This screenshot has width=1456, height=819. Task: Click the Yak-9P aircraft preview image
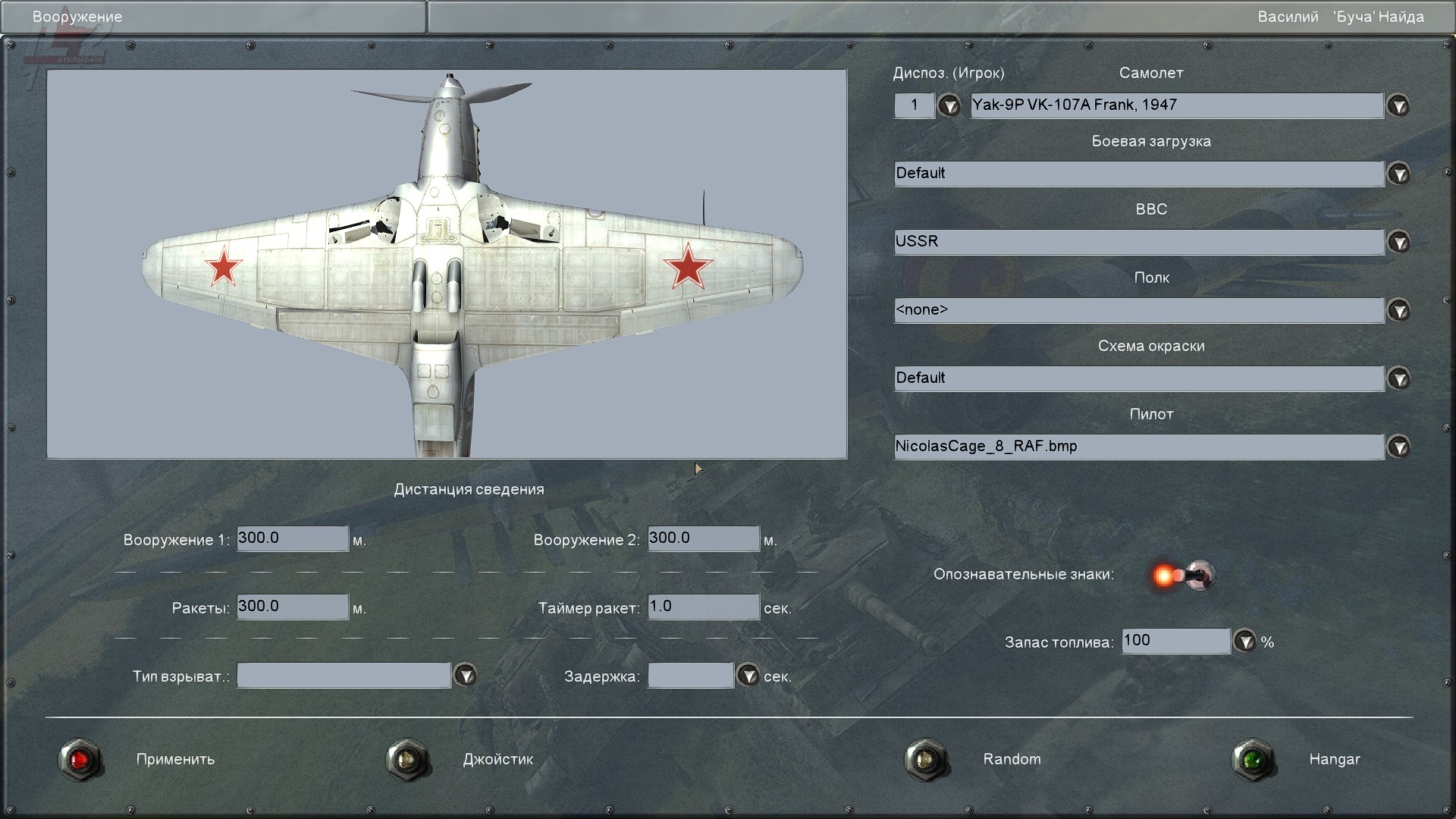point(447,264)
